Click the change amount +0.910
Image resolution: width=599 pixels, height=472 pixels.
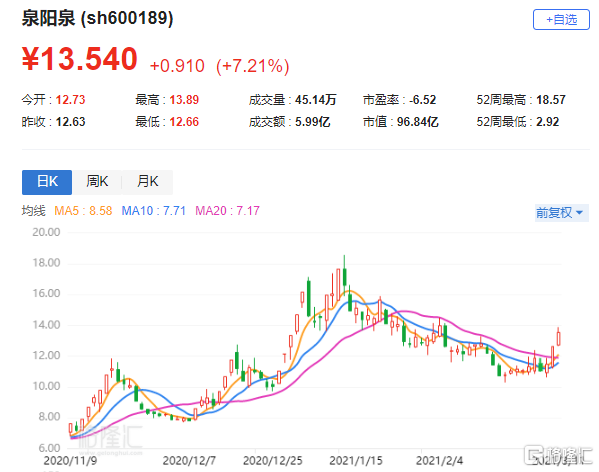(177, 66)
